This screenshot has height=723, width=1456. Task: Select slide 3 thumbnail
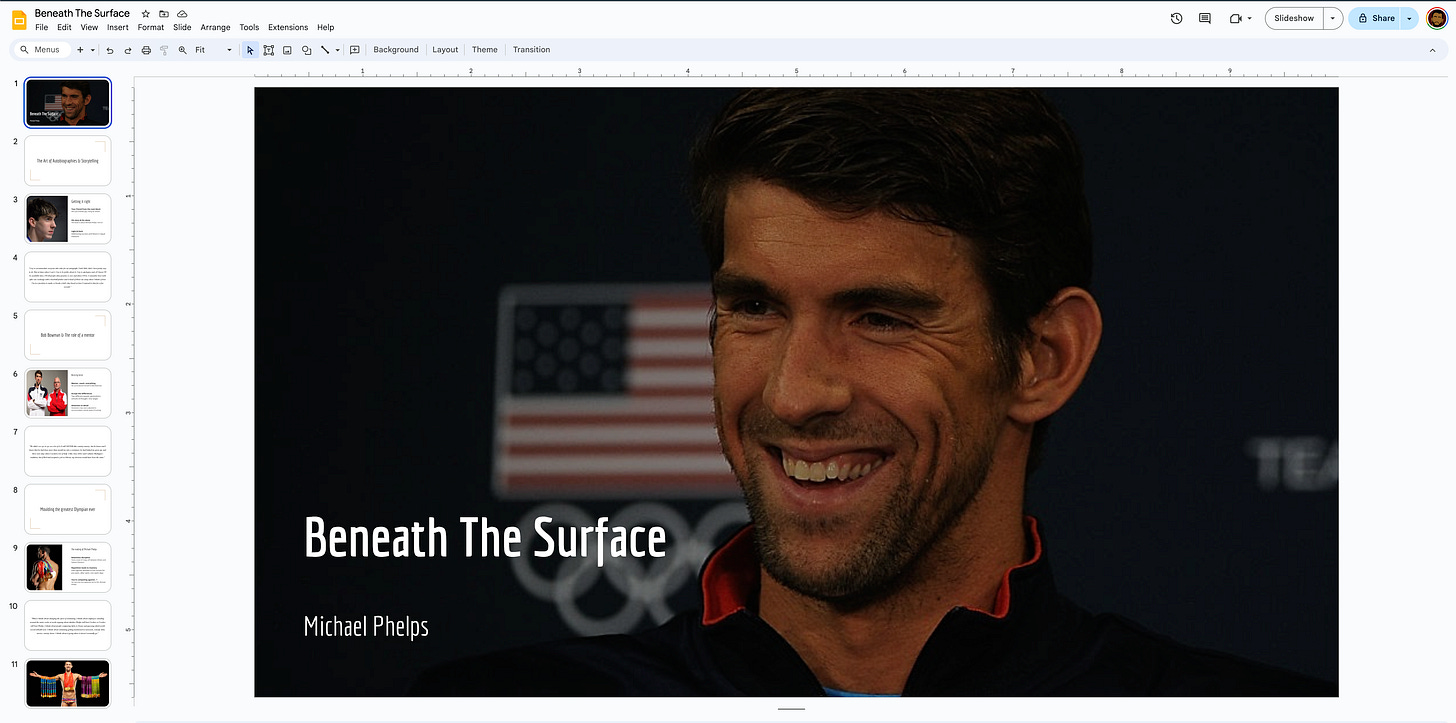point(68,219)
